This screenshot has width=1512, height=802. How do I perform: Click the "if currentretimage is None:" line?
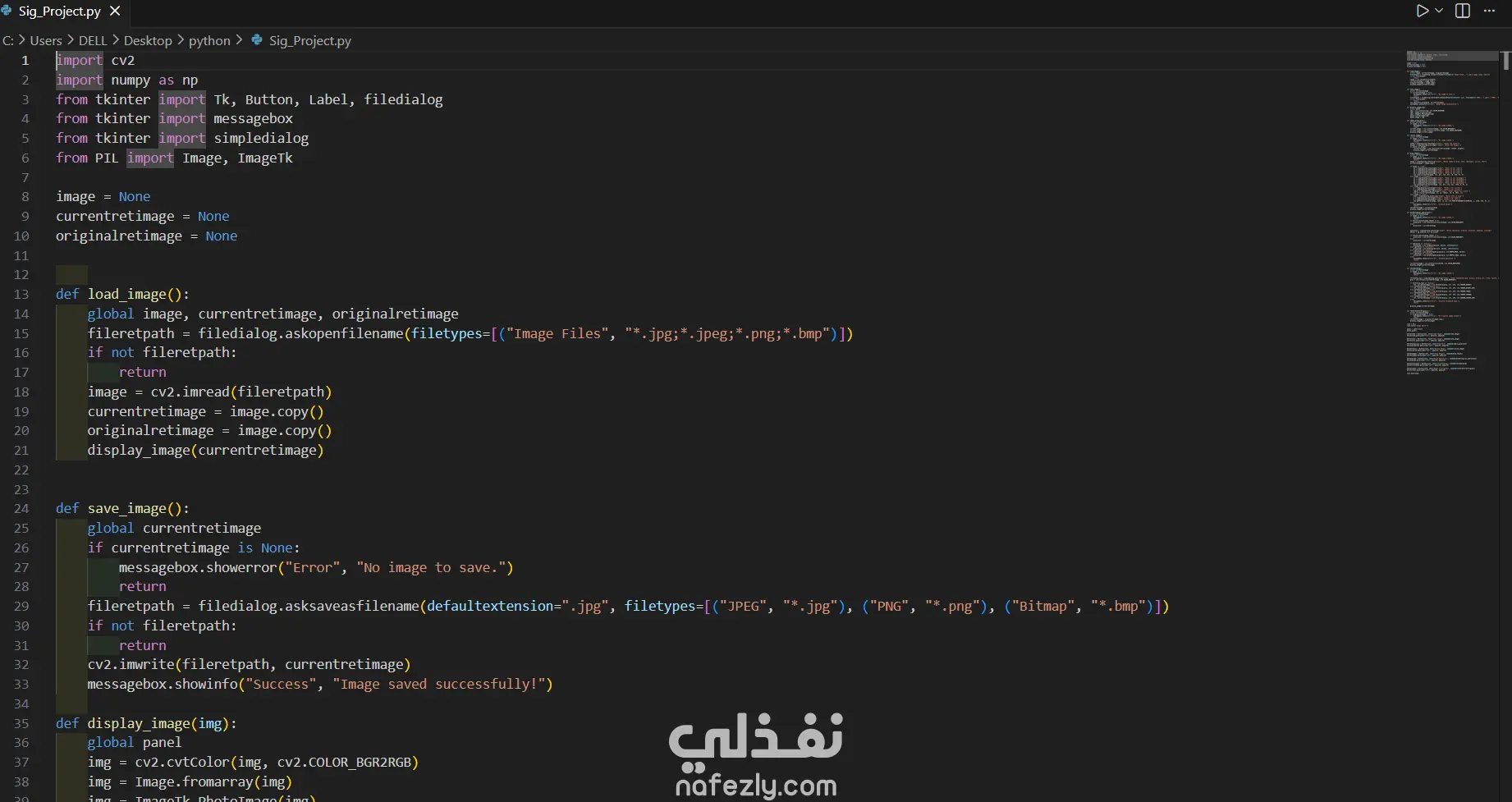(194, 548)
